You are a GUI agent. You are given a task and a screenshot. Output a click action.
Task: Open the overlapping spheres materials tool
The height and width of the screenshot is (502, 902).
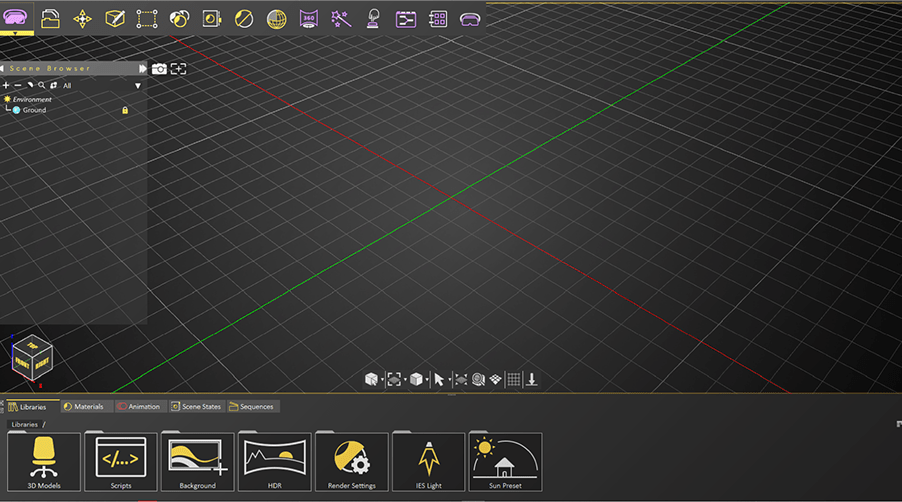[179, 19]
